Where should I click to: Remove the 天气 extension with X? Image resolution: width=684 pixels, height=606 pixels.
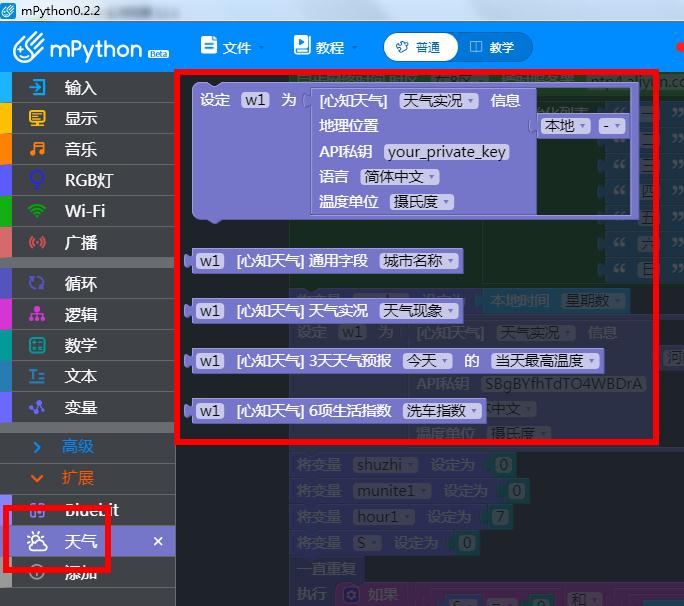pyautogui.click(x=158, y=541)
